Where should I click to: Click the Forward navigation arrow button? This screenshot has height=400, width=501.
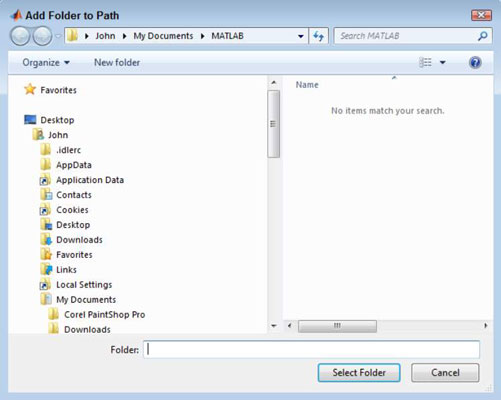(x=43, y=36)
